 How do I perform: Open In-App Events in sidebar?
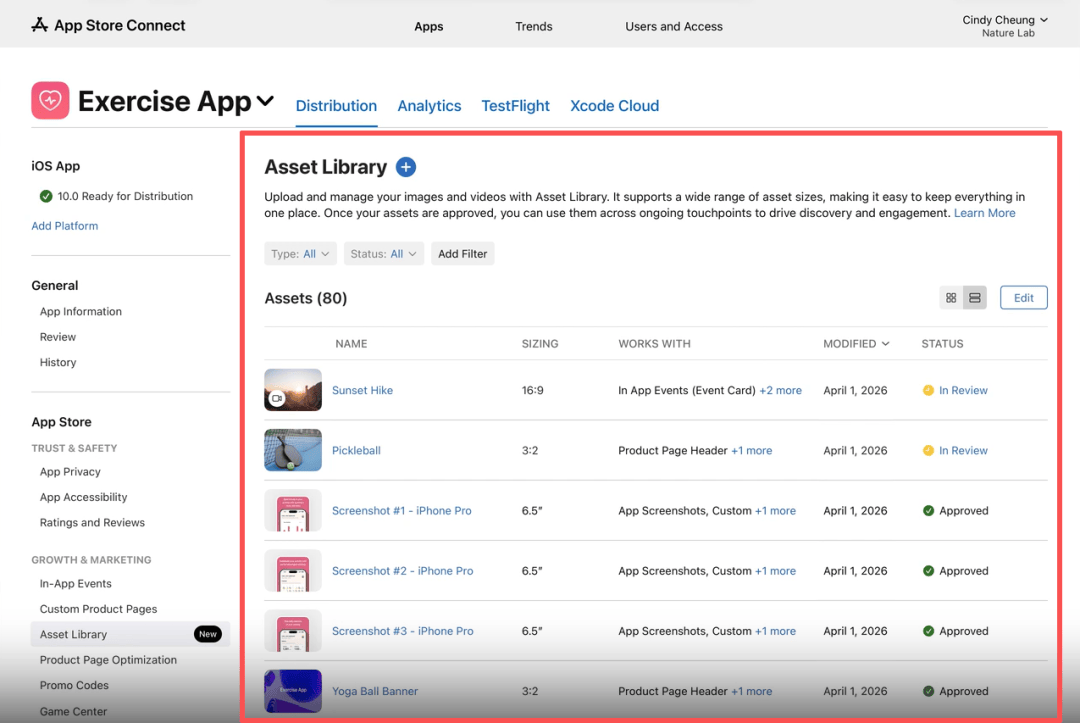[x=76, y=584]
